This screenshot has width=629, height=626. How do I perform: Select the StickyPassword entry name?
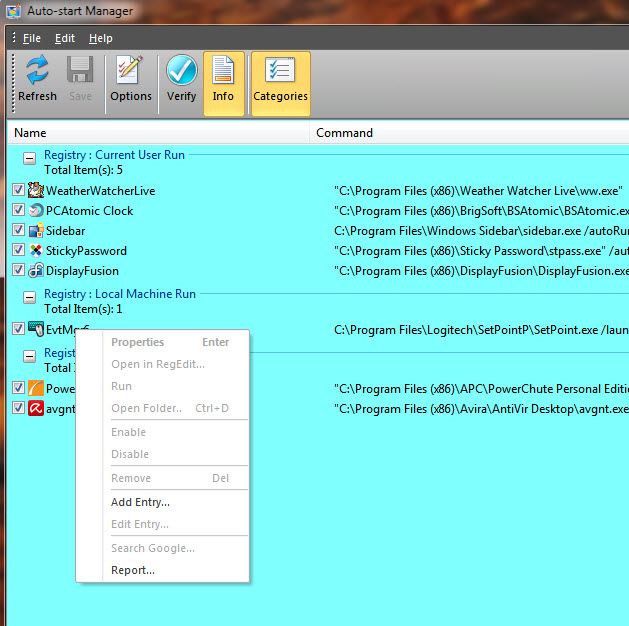coord(86,251)
